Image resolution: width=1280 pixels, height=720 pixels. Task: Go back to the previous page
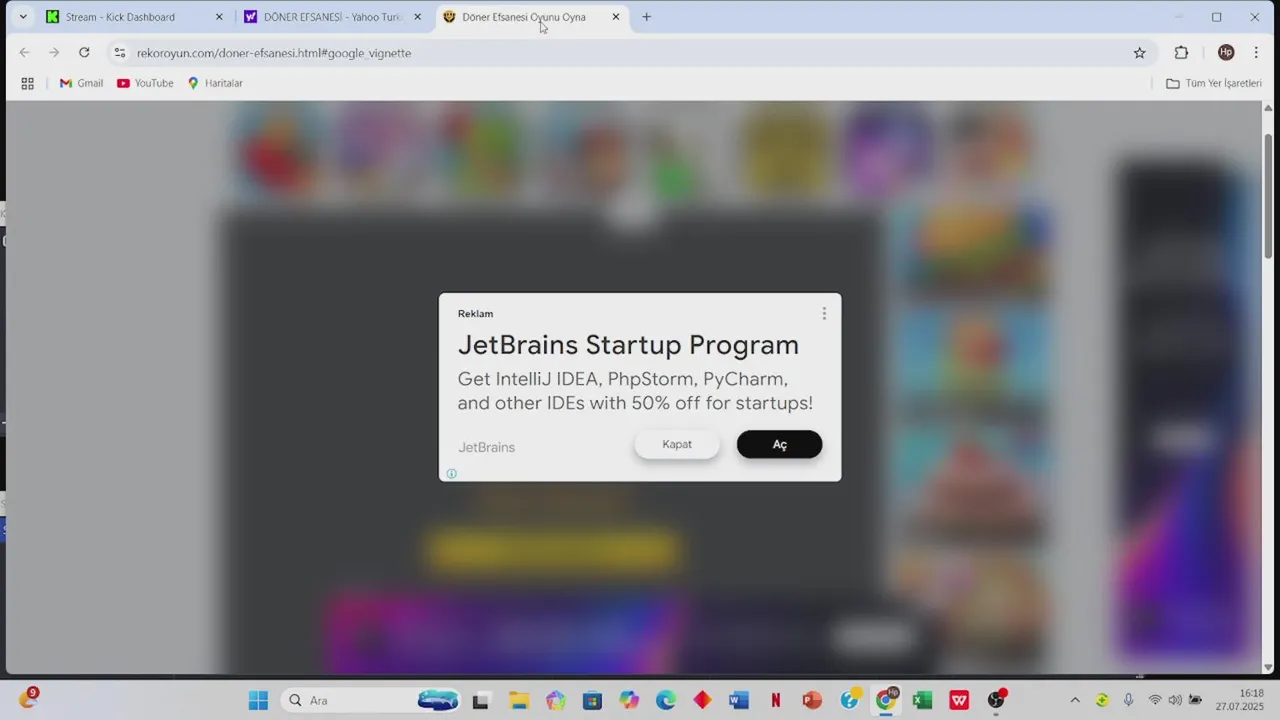pyautogui.click(x=25, y=53)
